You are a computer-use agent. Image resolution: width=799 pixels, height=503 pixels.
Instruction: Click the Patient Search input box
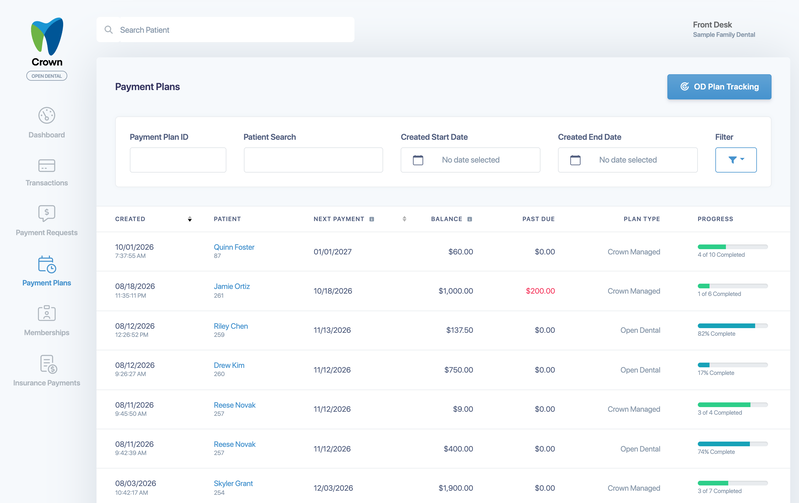[313, 160]
